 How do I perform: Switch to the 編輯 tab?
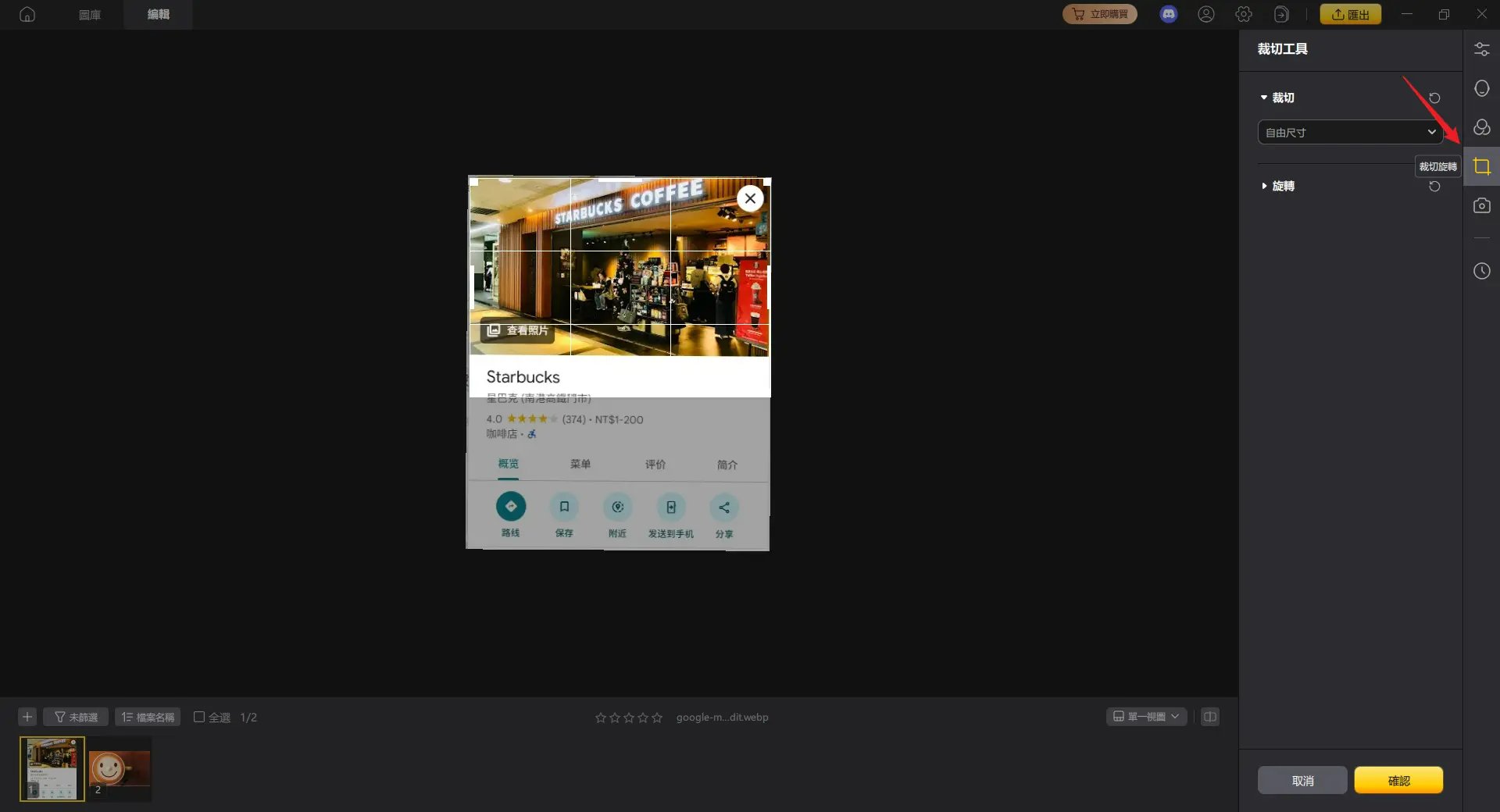[159, 14]
